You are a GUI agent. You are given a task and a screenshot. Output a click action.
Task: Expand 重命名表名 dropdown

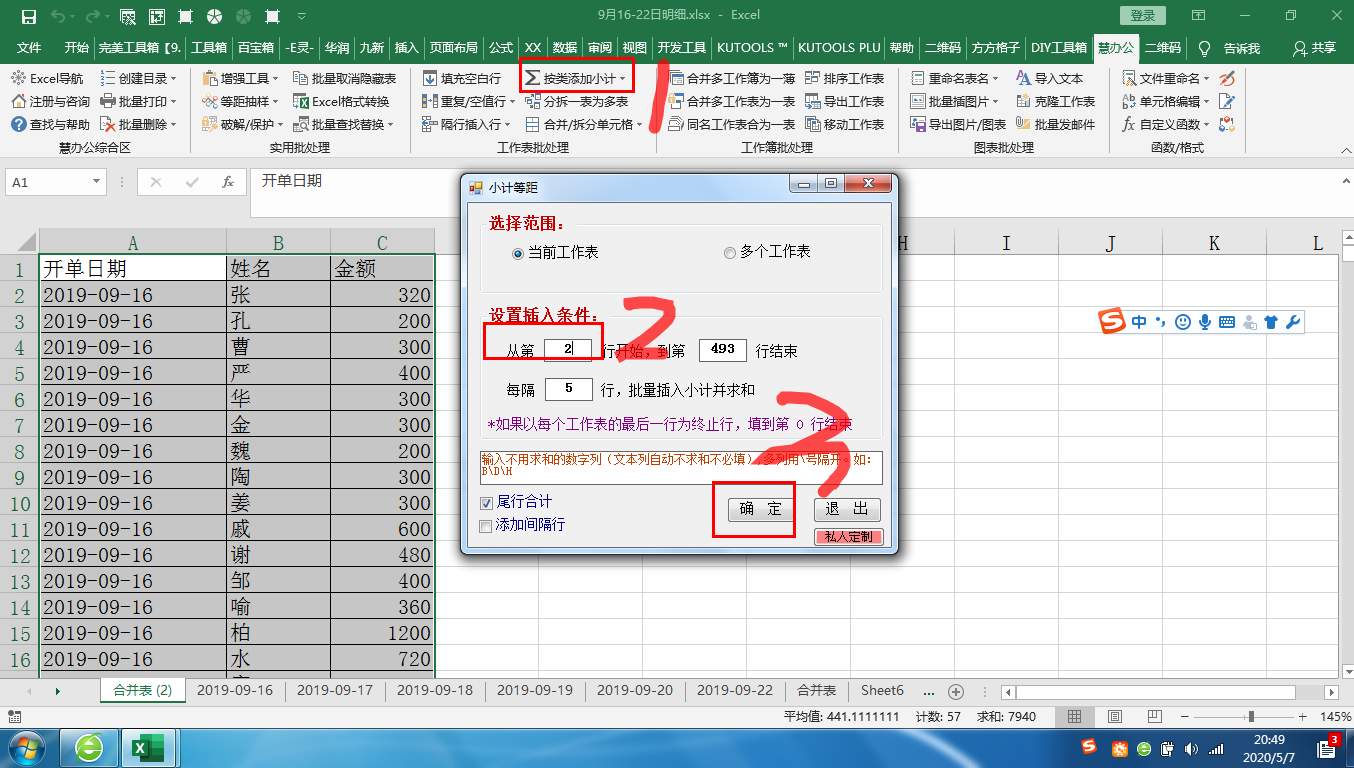pos(996,78)
